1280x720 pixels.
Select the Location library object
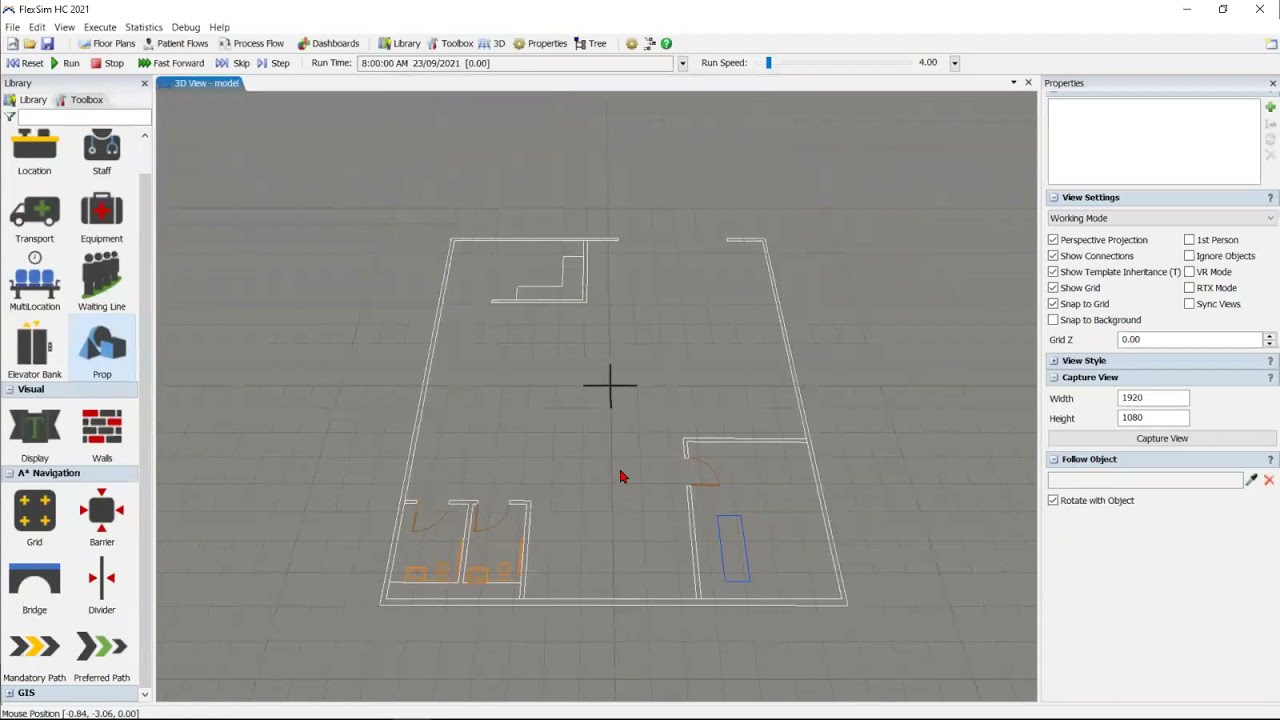point(34,153)
